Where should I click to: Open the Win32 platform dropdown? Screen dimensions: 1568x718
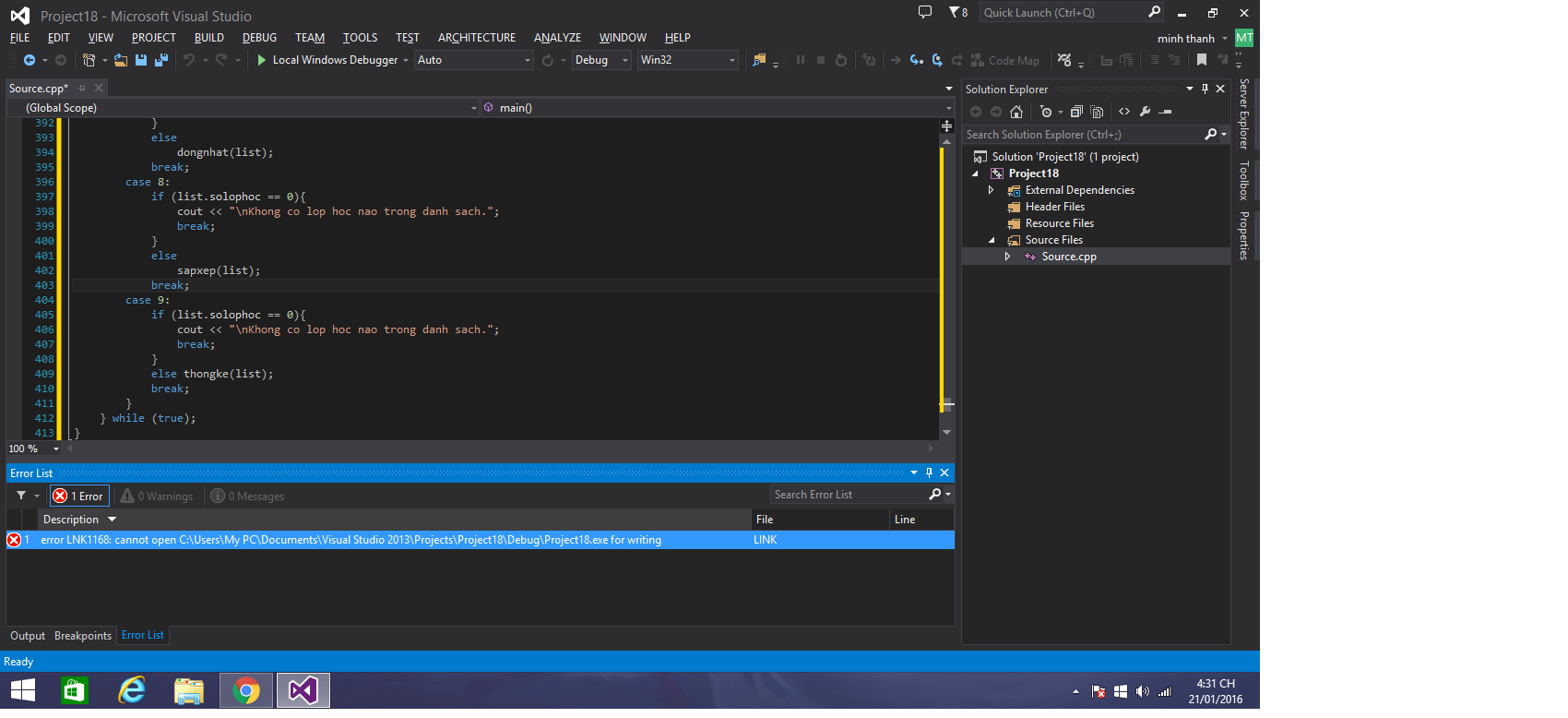688,60
